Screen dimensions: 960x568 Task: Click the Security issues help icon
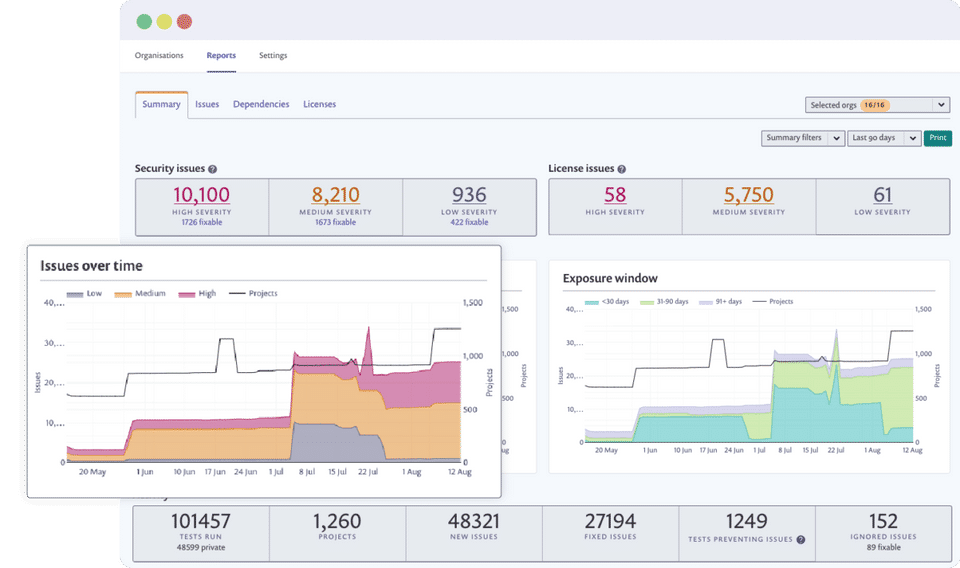pos(213,170)
